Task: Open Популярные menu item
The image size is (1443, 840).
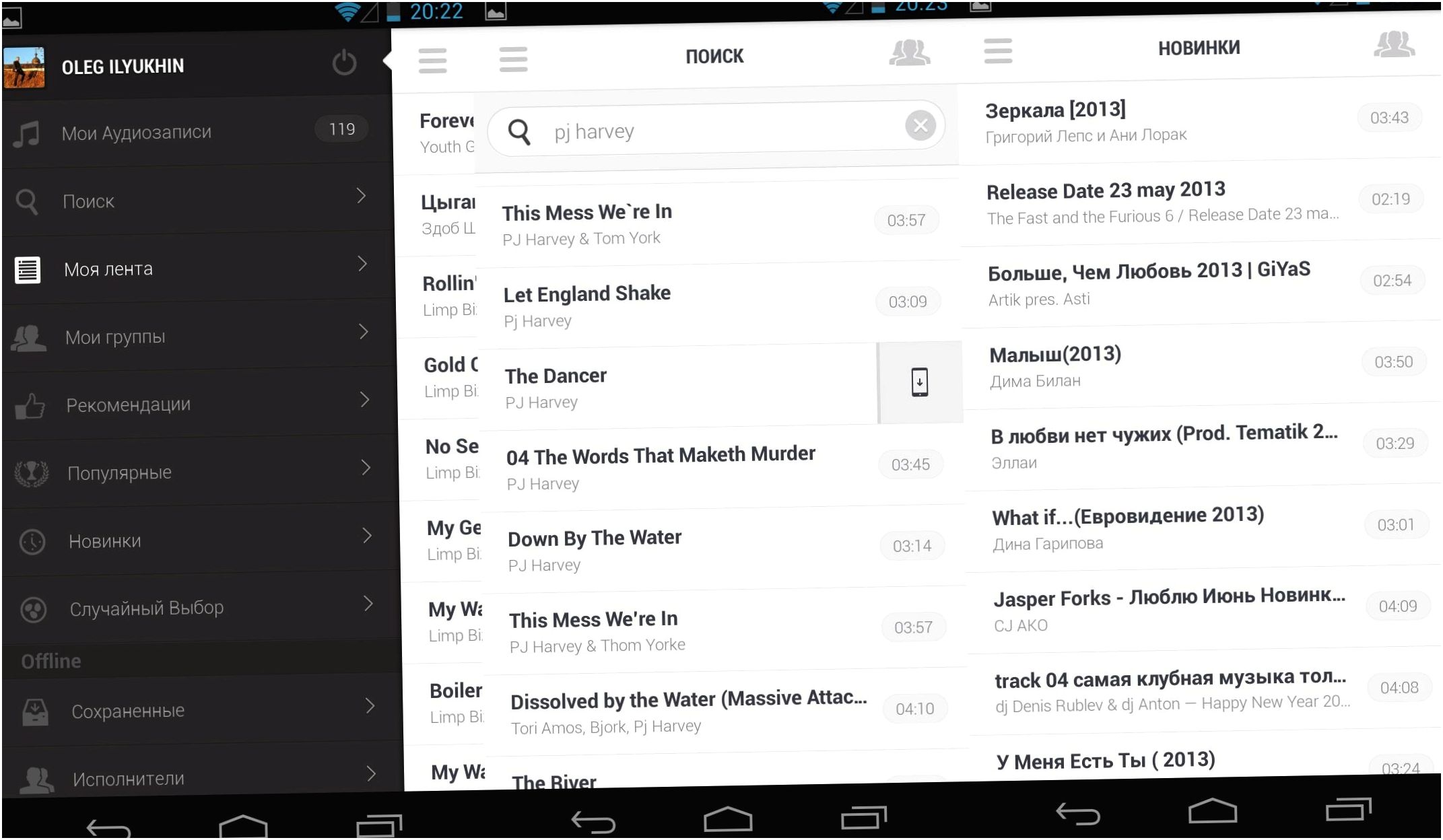Action: pos(201,473)
